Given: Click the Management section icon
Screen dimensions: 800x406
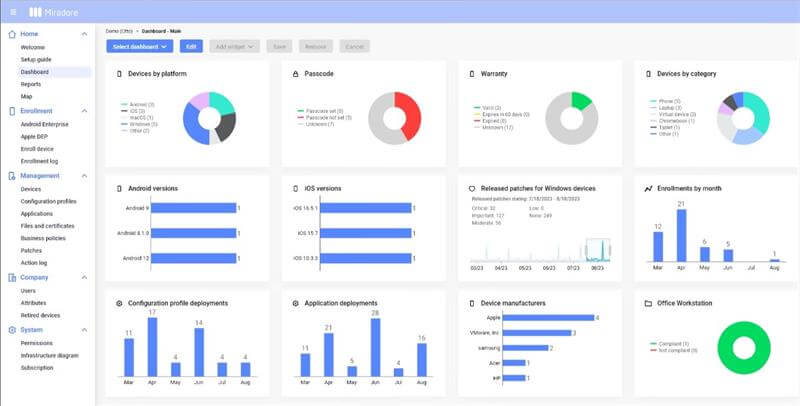Looking at the screenshot, I should point(11,176).
